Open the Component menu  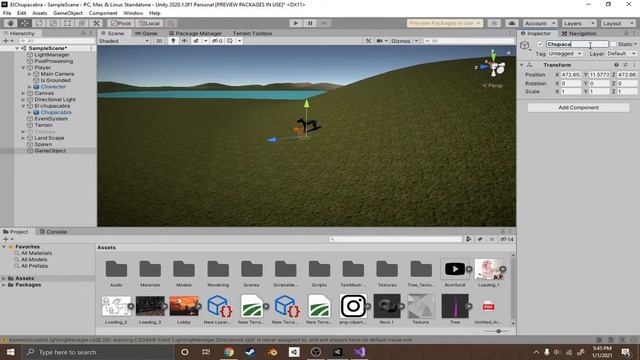coord(103,13)
